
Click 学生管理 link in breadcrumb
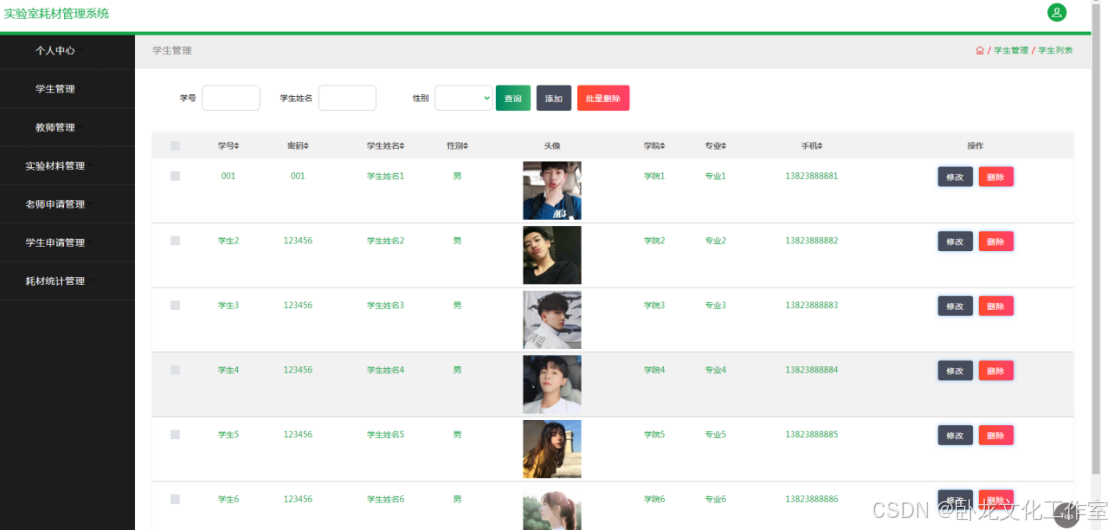(x=1011, y=51)
